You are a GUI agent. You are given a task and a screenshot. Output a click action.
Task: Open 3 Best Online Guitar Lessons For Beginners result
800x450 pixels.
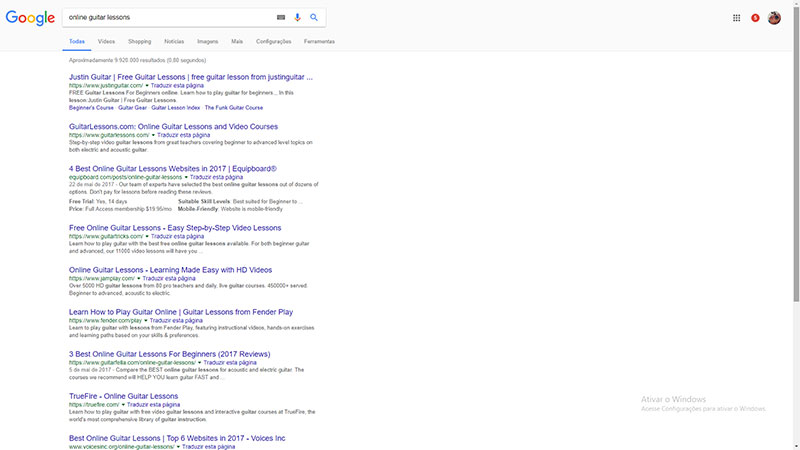coord(169,354)
